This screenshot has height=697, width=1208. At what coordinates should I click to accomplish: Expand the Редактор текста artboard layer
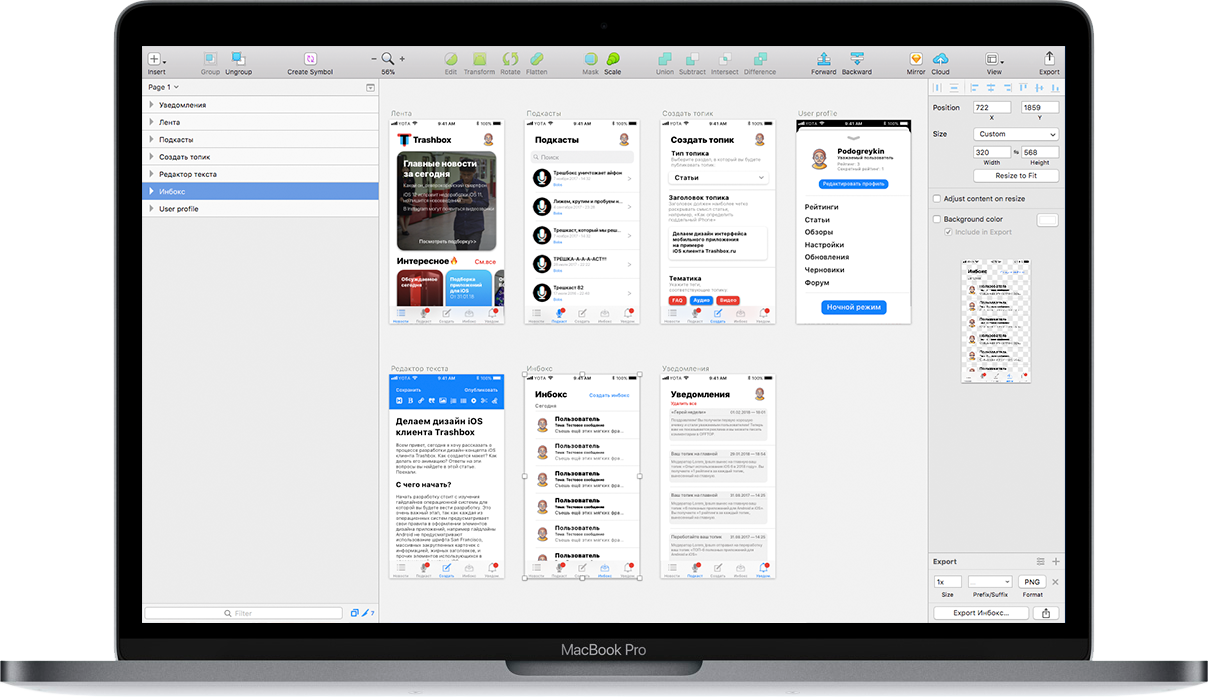152,174
